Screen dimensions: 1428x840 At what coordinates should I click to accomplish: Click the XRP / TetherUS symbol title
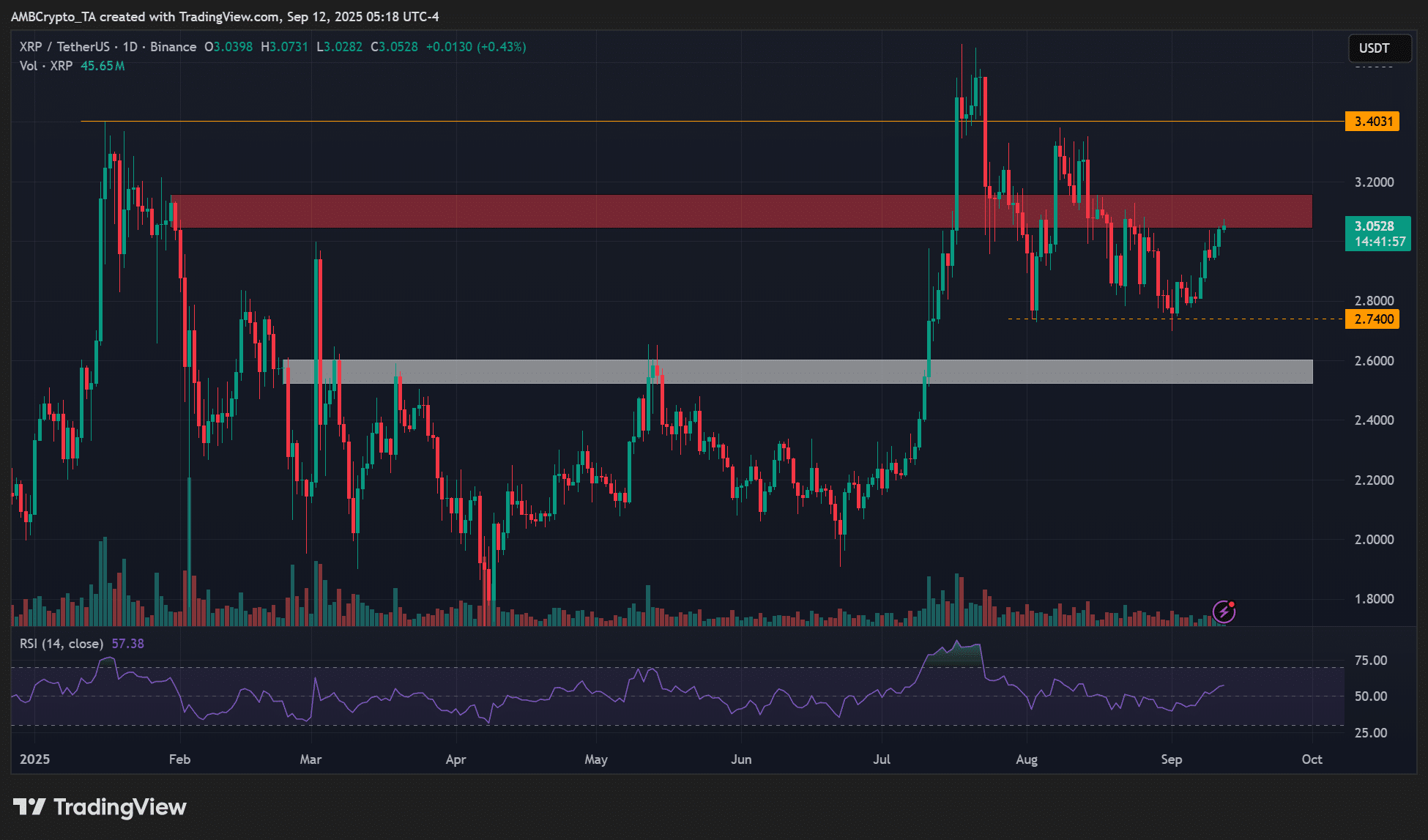pyautogui.click(x=64, y=47)
